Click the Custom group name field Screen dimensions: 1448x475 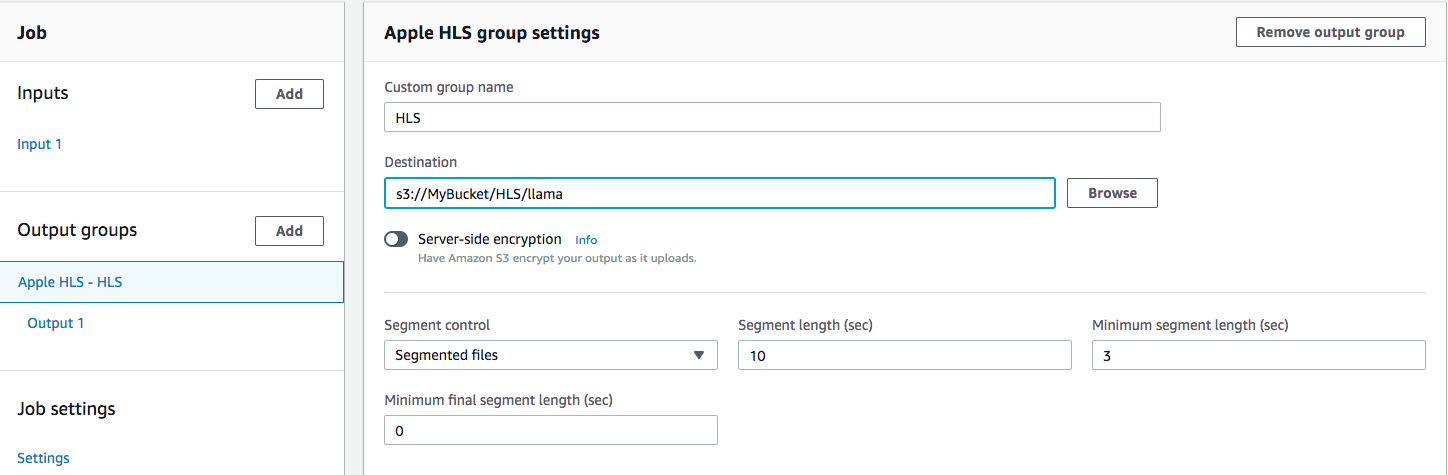click(x=772, y=117)
